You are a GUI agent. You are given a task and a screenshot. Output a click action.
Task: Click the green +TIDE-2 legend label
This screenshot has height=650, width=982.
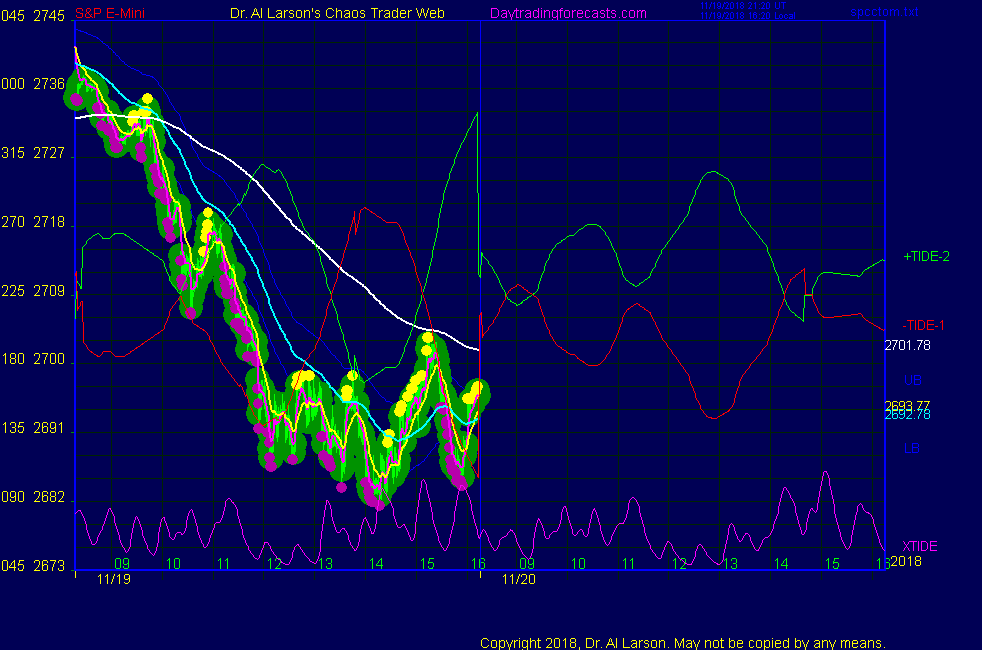pos(926,257)
